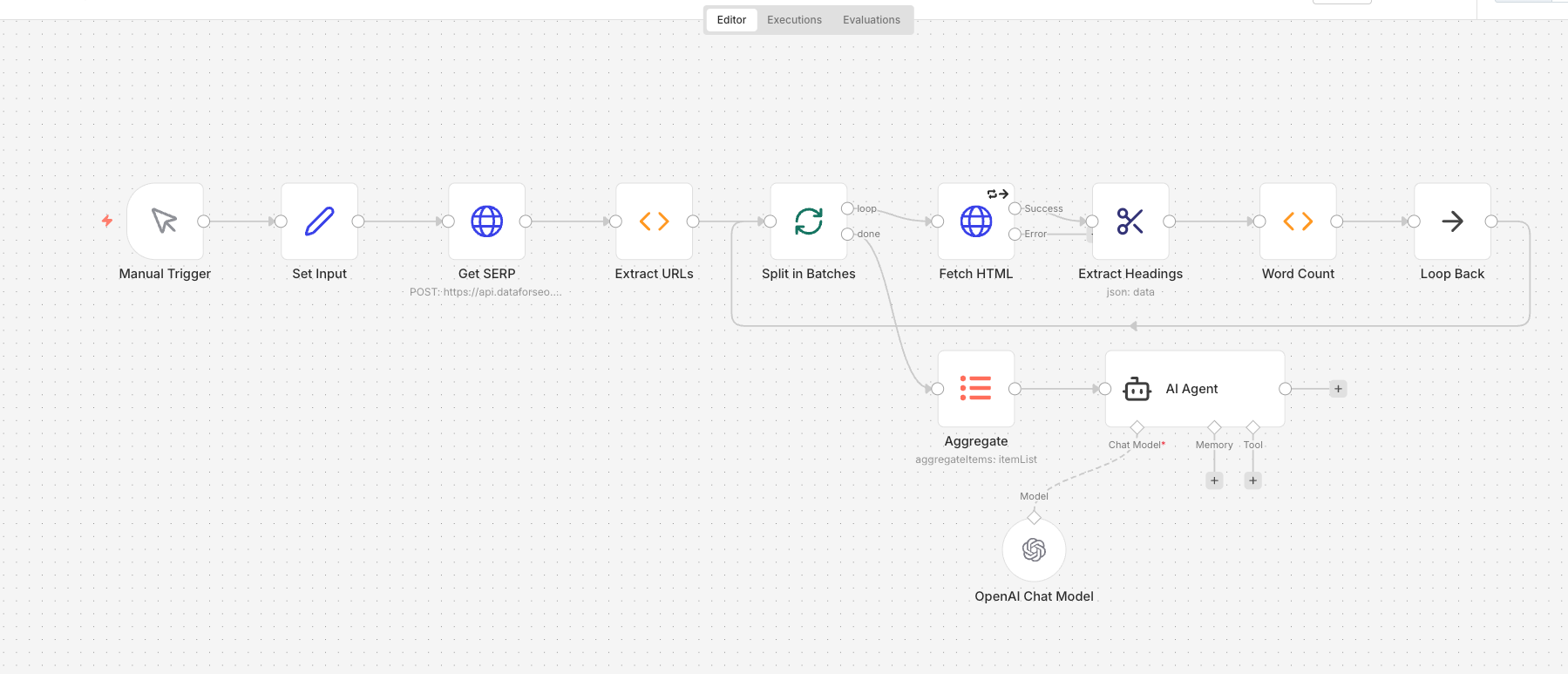Click the done output connector on Split in Batches
This screenshot has height=674, width=1568.
[x=847, y=235]
